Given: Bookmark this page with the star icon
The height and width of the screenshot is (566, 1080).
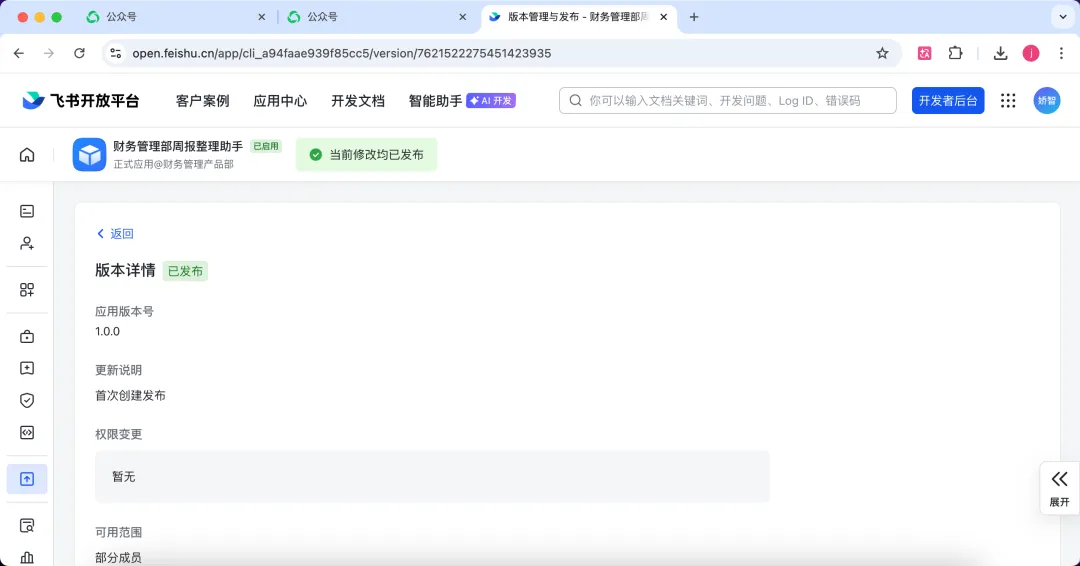Looking at the screenshot, I should point(882,53).
